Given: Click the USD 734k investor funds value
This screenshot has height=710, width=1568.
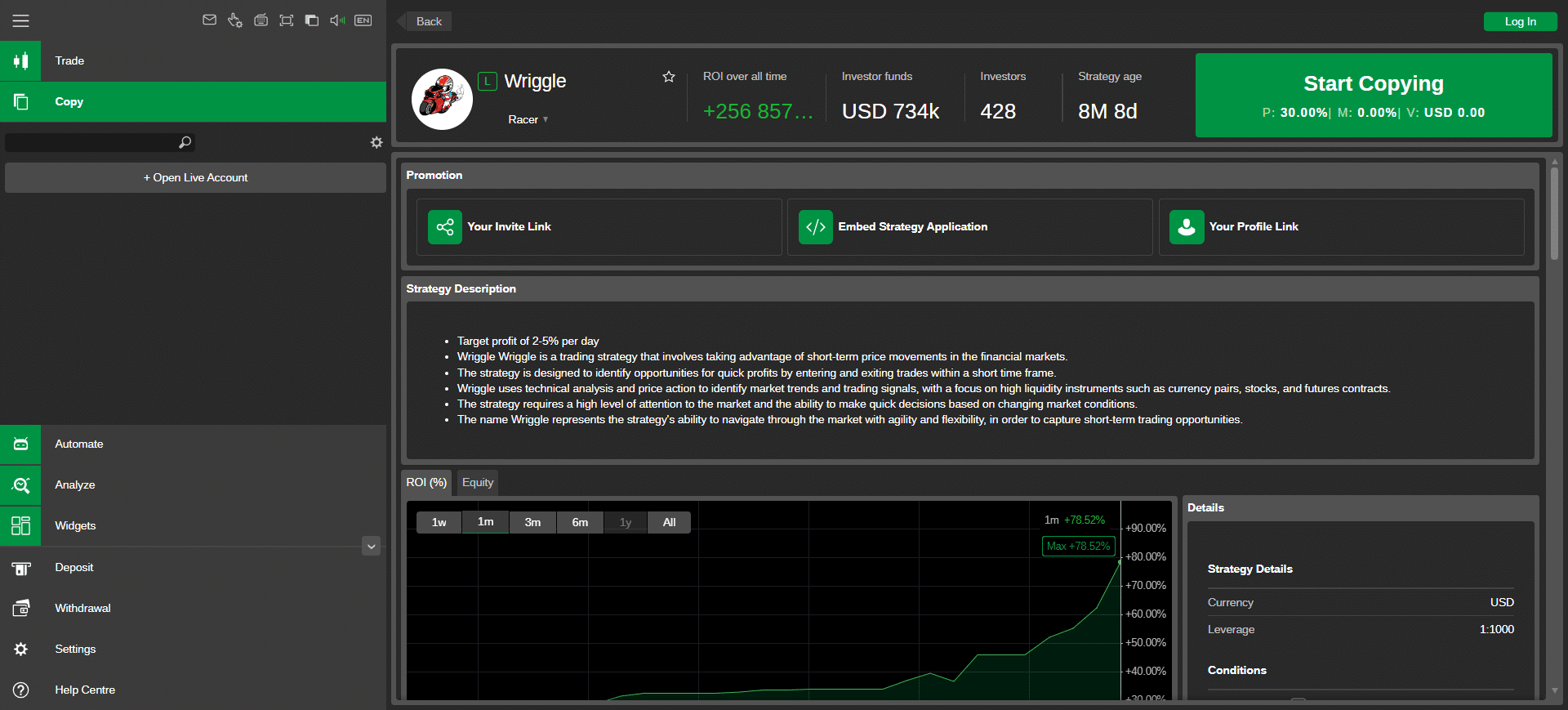Looking at the screenshot, I should pyautogui.click(x=890, y=111).
